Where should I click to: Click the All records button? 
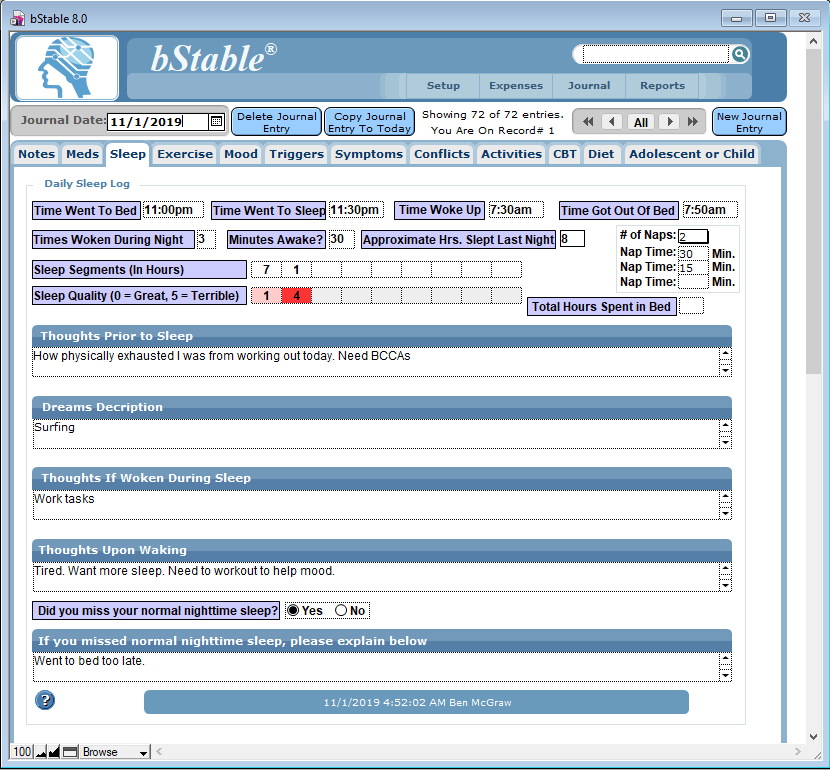click(640, 122)
